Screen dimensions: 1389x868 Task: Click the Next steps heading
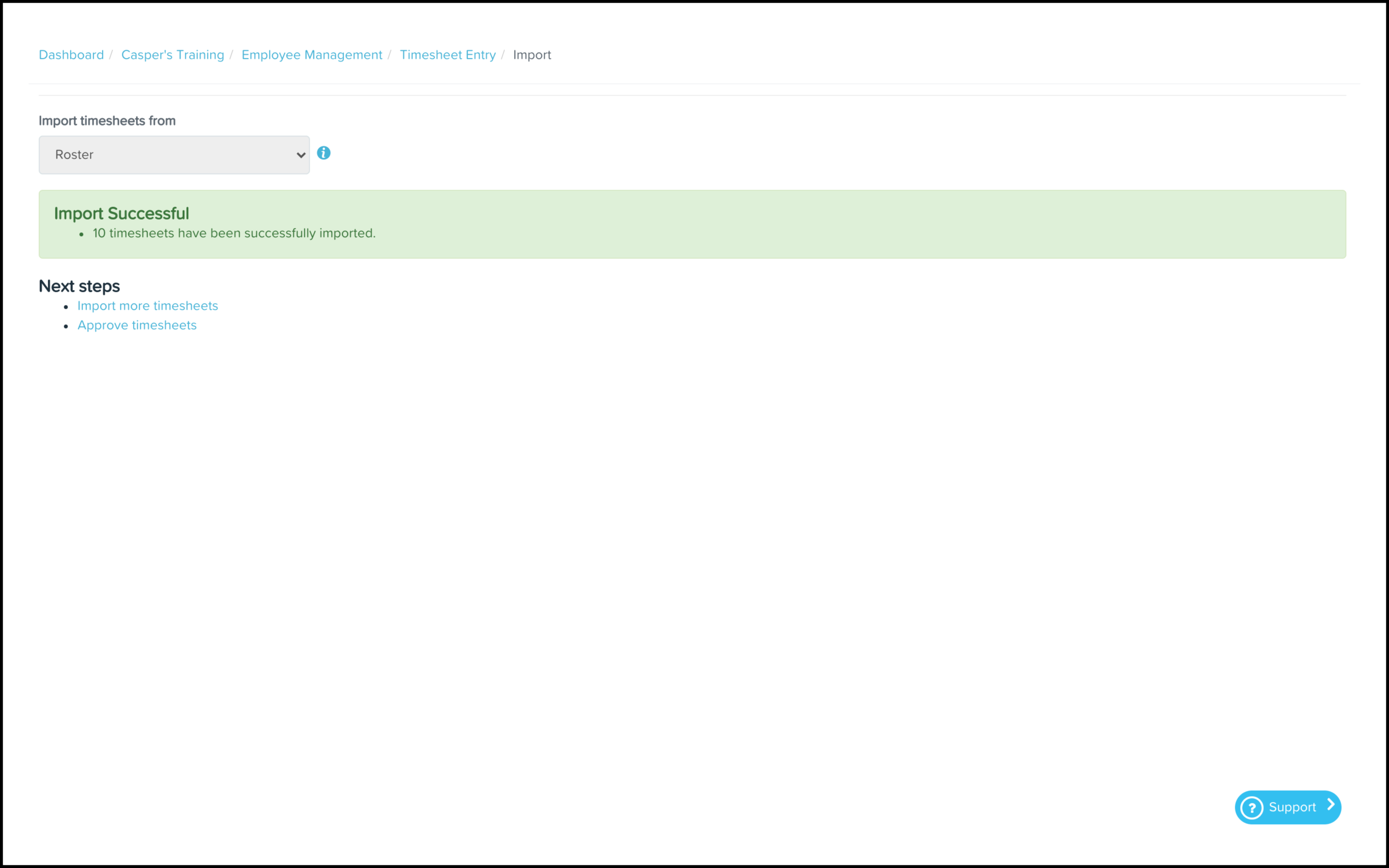(x=79, y=286)
